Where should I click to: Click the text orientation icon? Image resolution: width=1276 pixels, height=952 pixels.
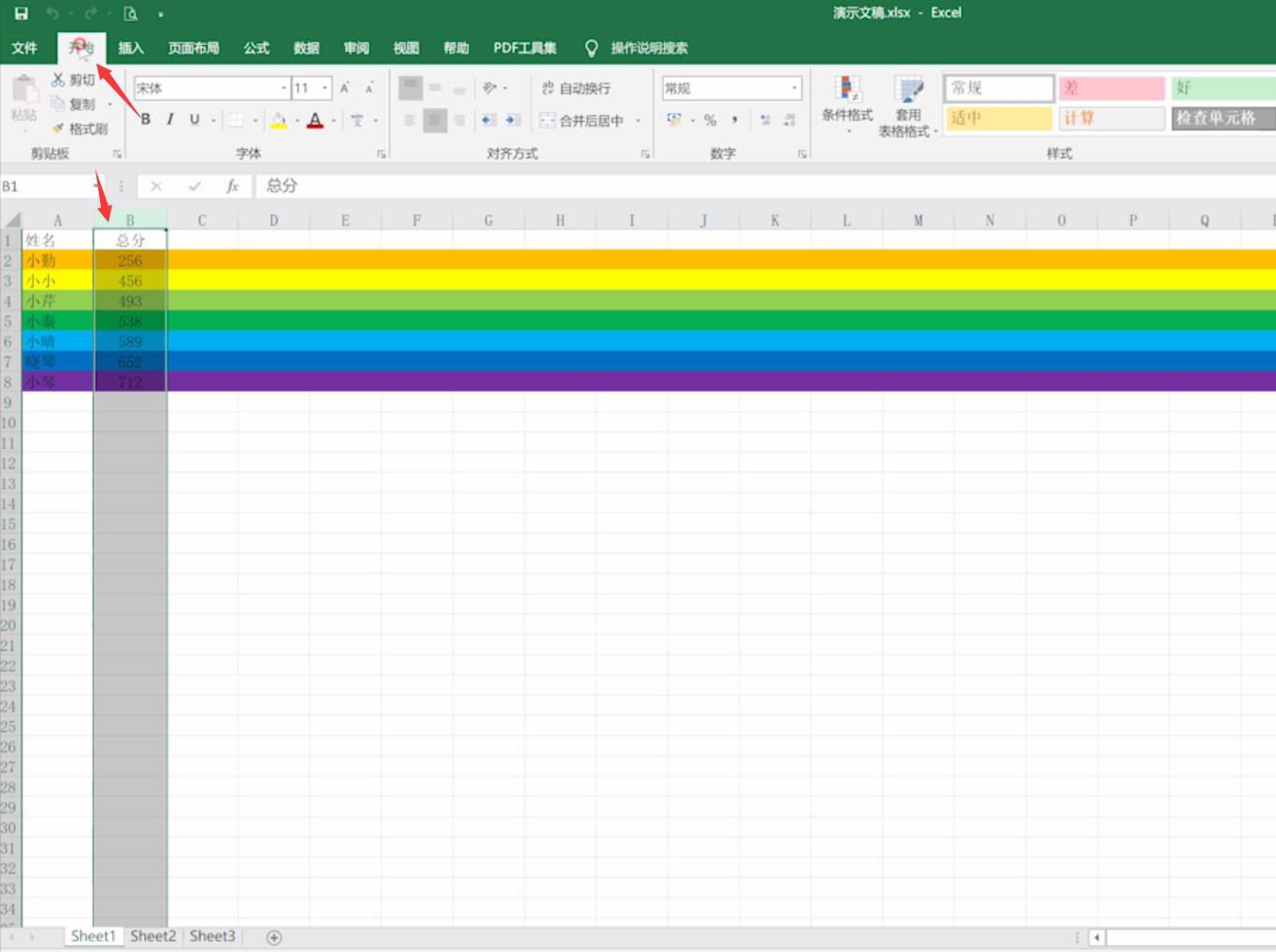pos(490,88)
